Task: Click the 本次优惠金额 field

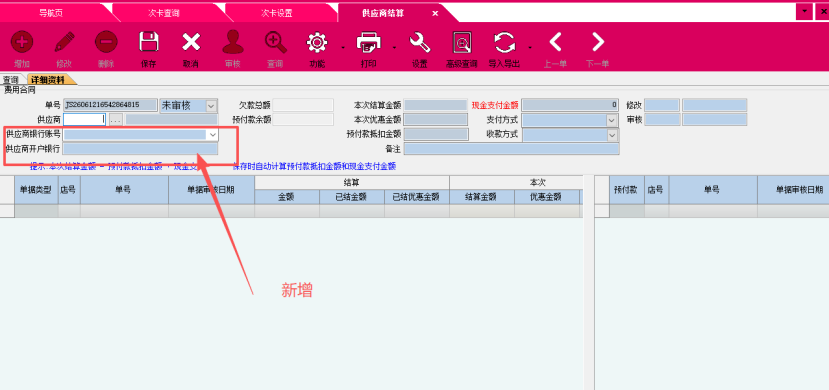Action: pyautogui.click(x=436, y=120)
